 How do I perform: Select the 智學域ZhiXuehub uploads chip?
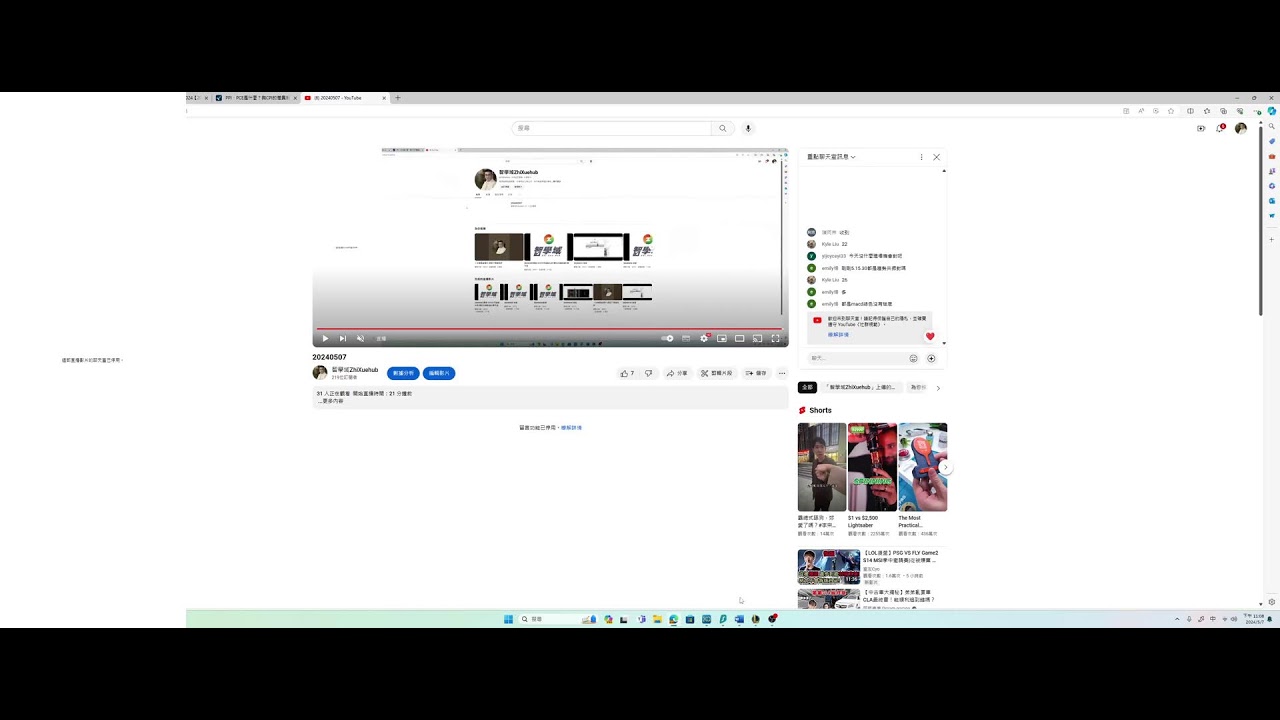pyautogui.click(x=862, y=387)
